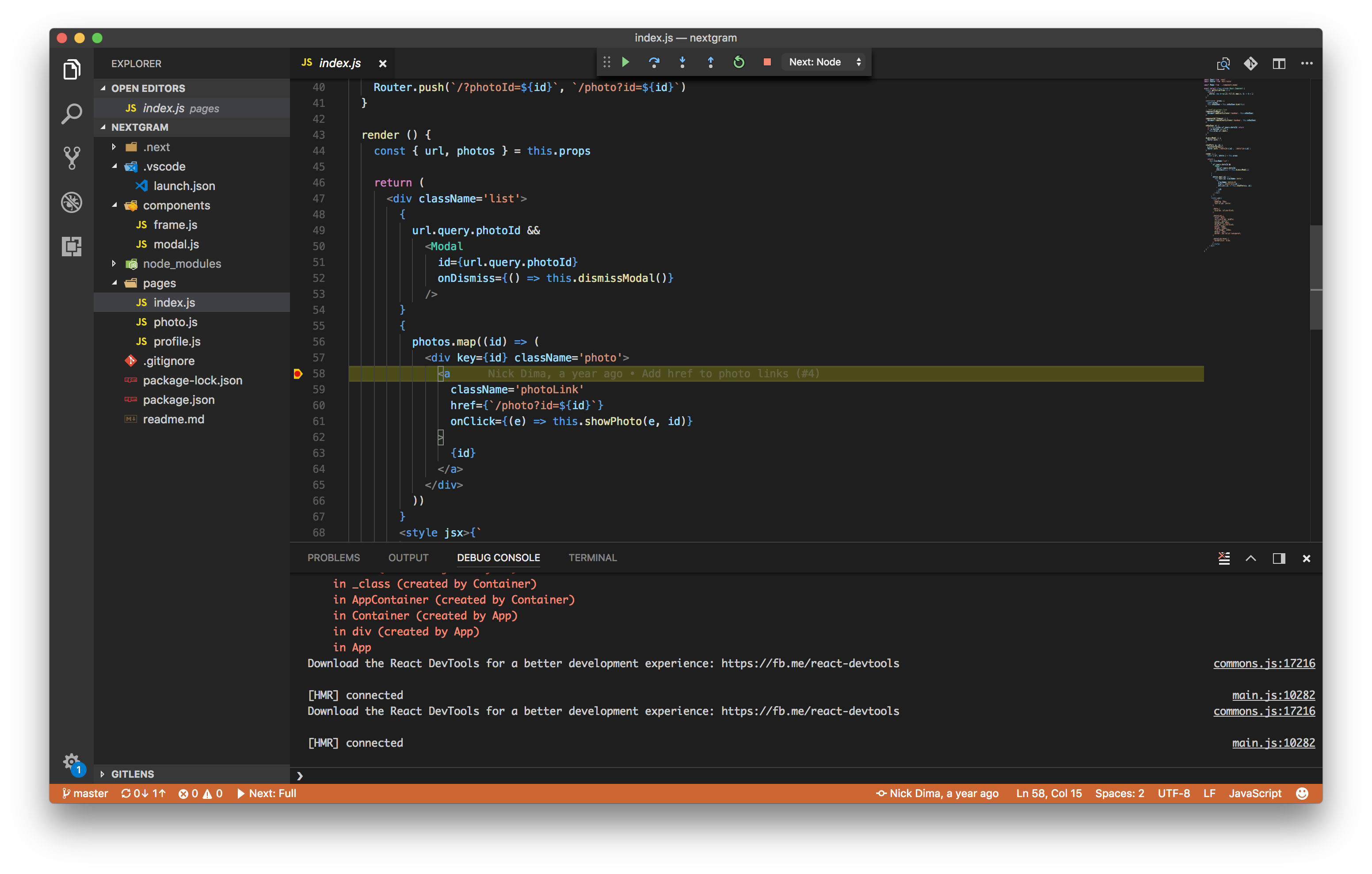Image resolution: width=1372 pixels, height=874 pixels.
Task: Click Ln 58, Col 15 position indicator
Action: (x=1048, y=793)
